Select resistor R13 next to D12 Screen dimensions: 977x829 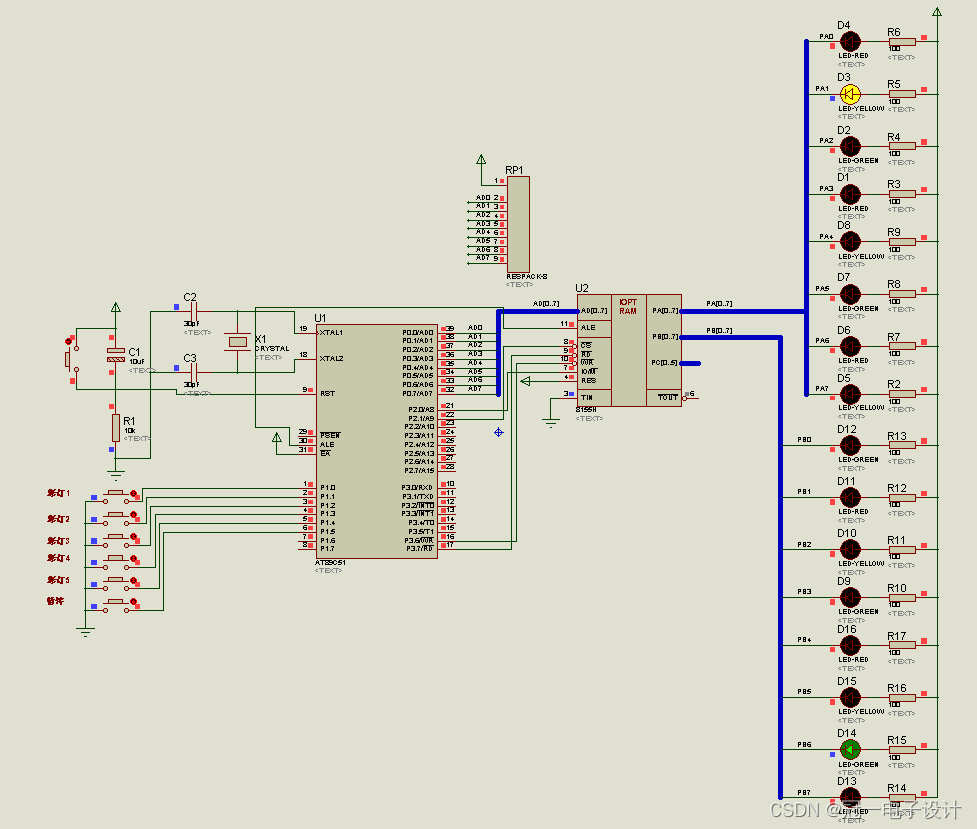[902, 446]
